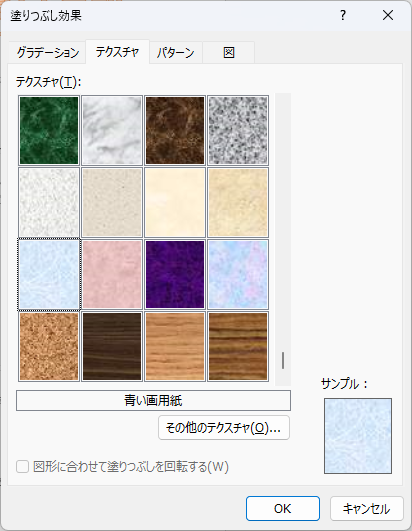
Task: Click the サンプル preview swatch
Action: point(358,436)
